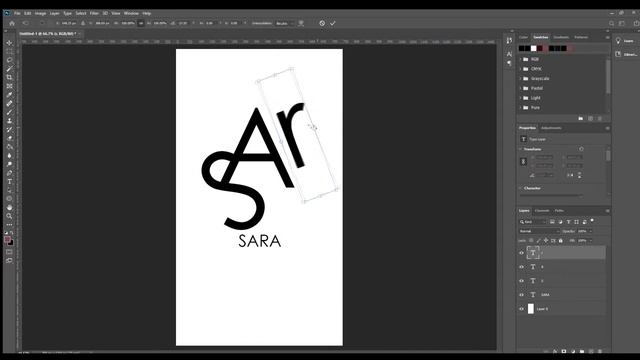Commit the transform with the checkmark

[x=333, y=23]
